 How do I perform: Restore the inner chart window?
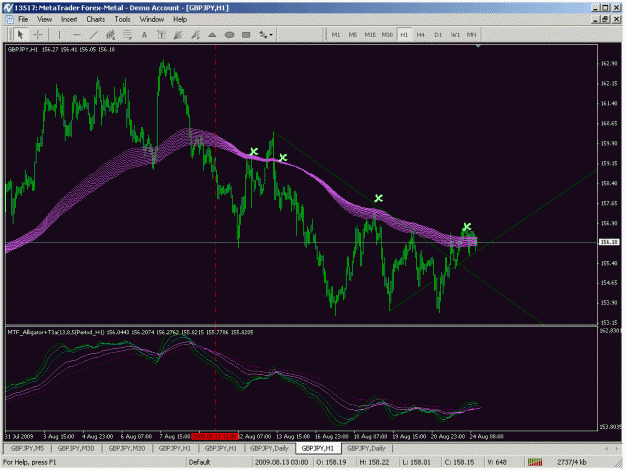pos(606,19)
